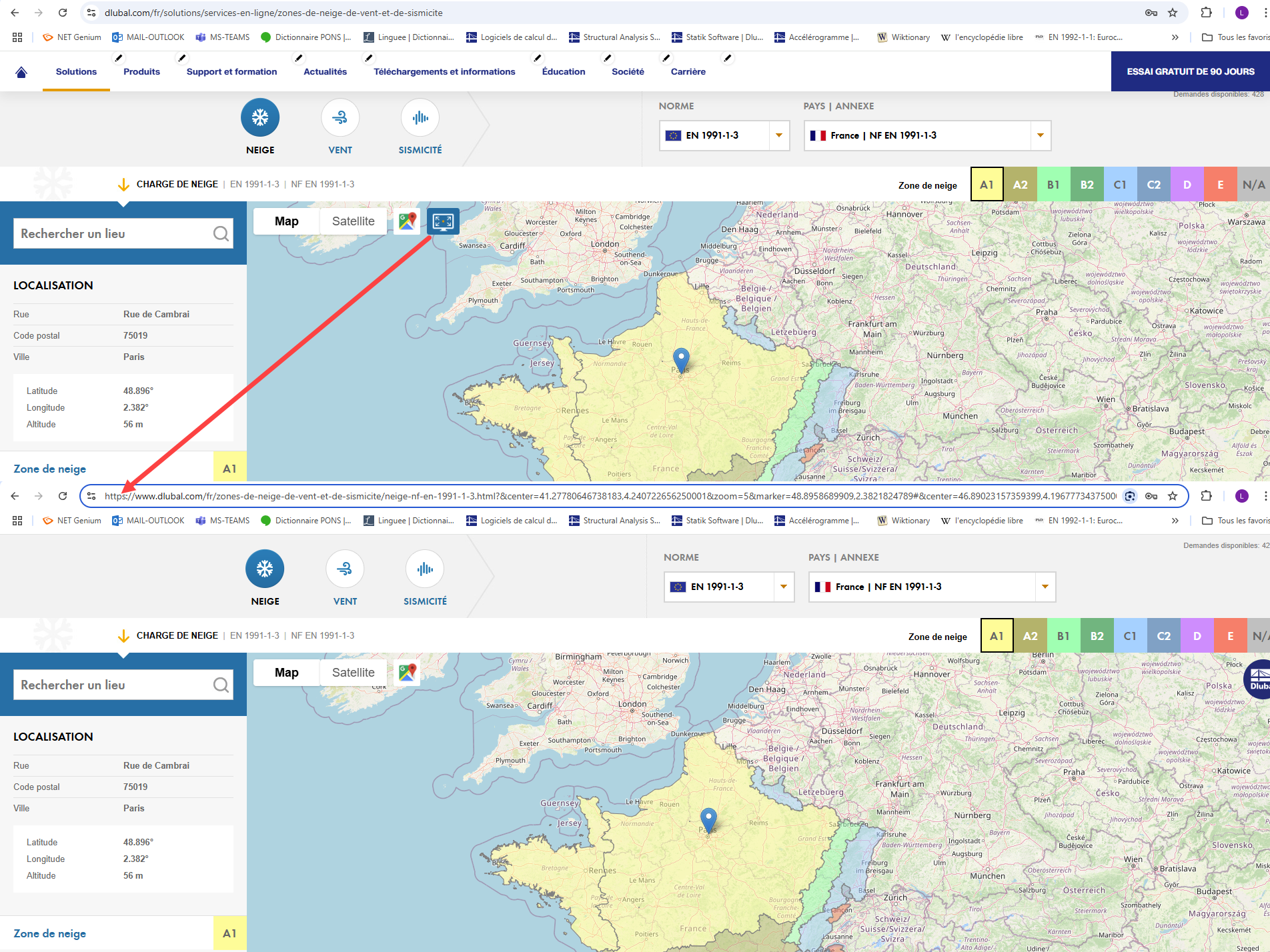Screen dimensions: 1270x952
Task: Expand the hidden bookmarks chevron
Action: (x=1175, y=37)
